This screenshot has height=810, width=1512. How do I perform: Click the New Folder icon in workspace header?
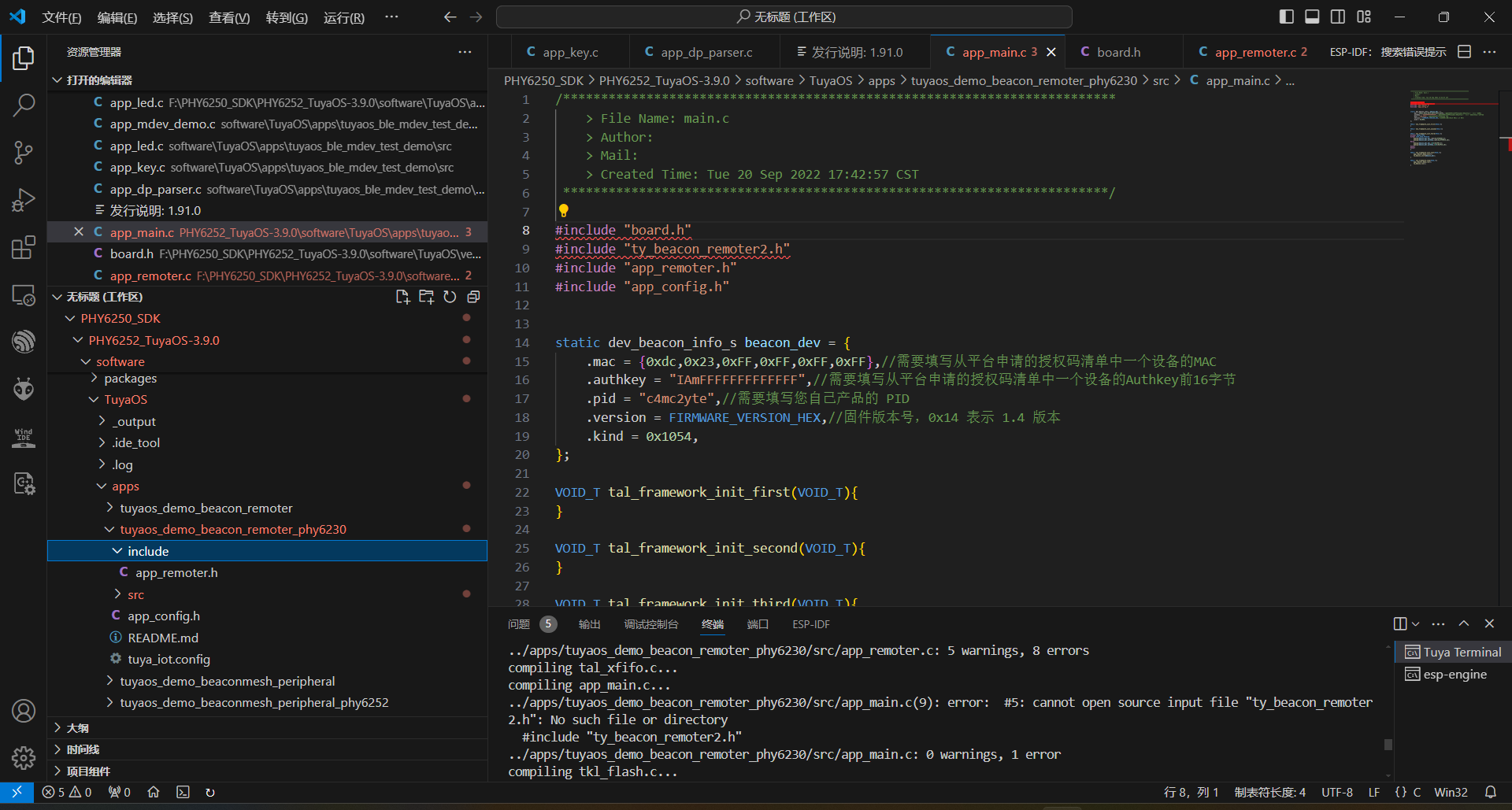tap(426, 297)
